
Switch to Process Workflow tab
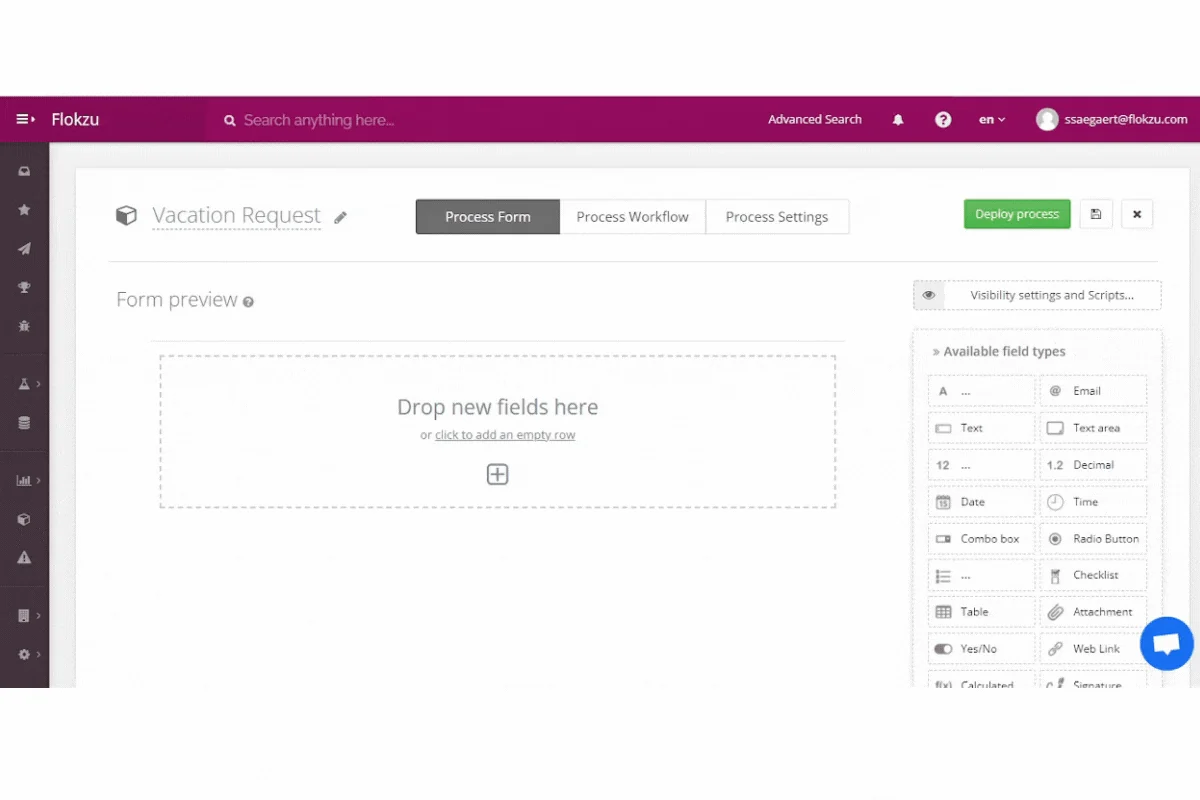pyautogui.click(x=633, y=217)
